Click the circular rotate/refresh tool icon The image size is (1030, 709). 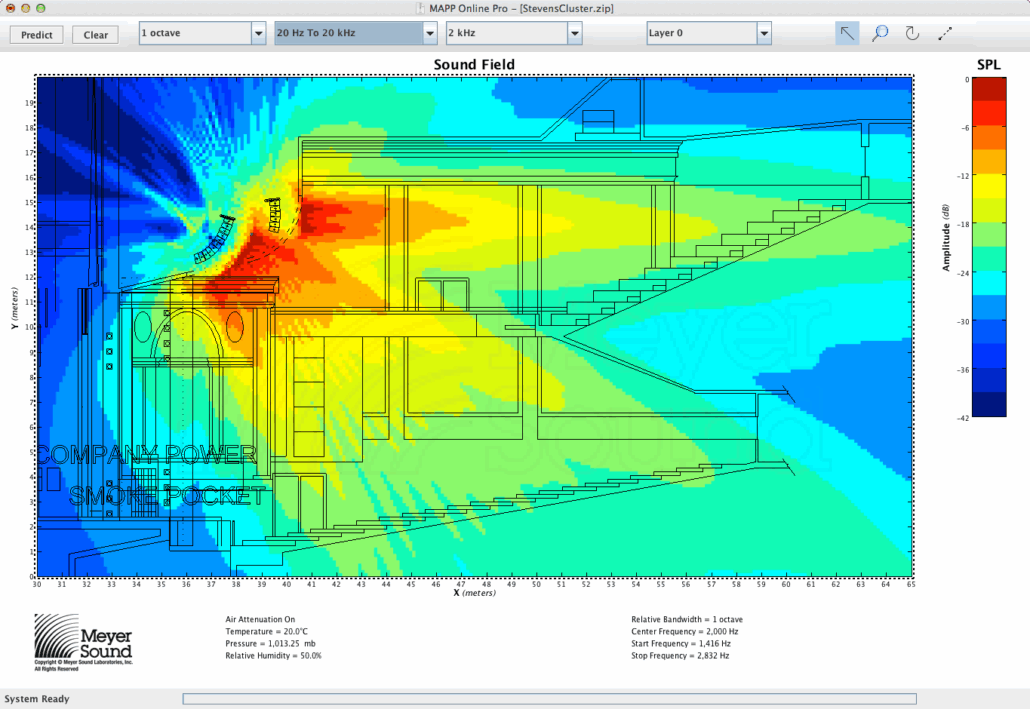[x=912, y=33]
